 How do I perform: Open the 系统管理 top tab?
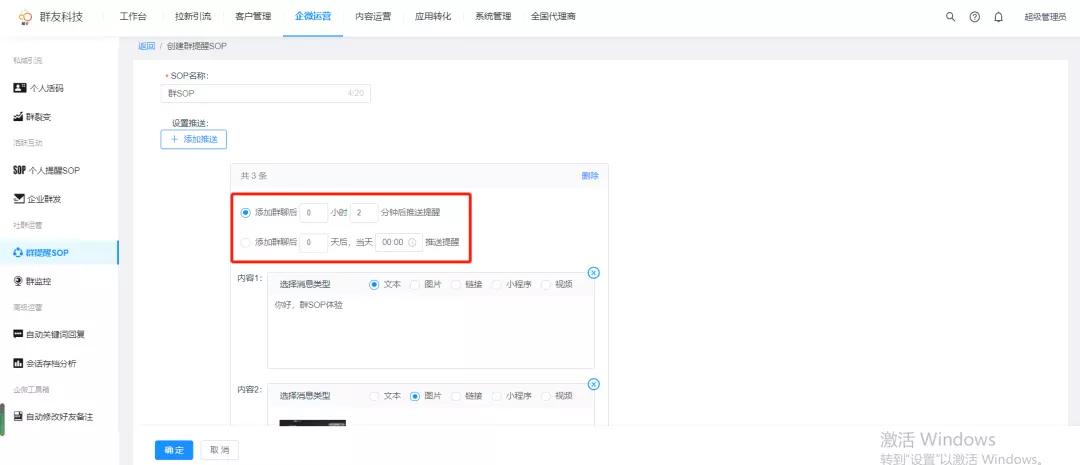point(493,17)
